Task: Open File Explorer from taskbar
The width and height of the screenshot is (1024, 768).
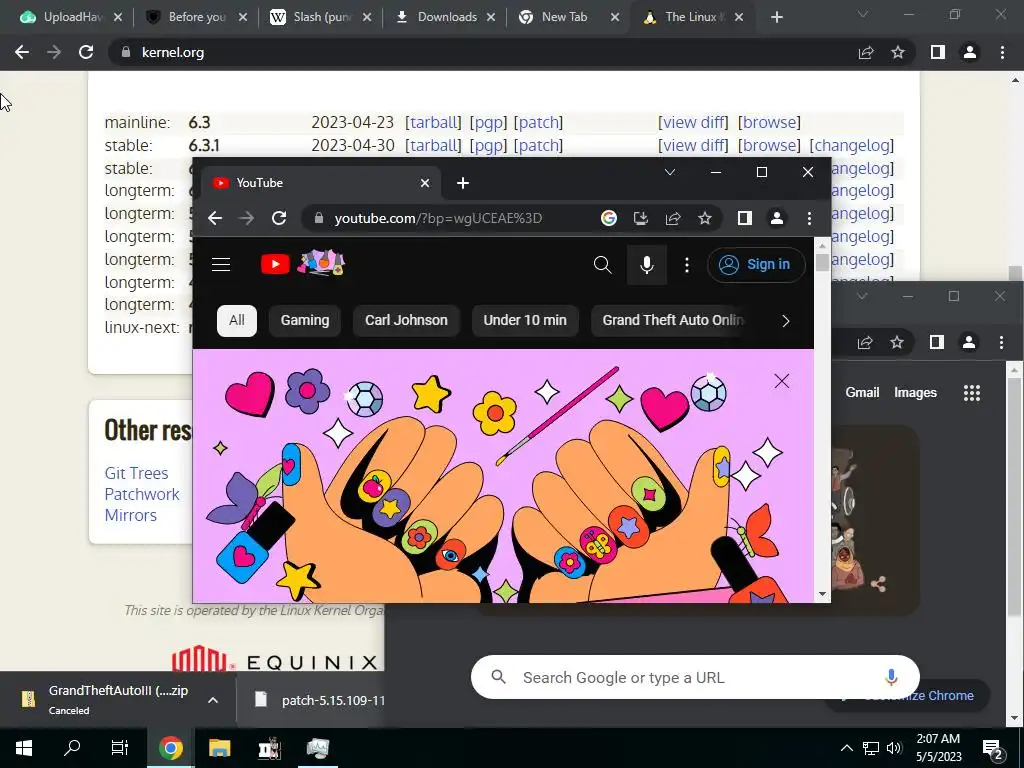Action: pos(219,748)
